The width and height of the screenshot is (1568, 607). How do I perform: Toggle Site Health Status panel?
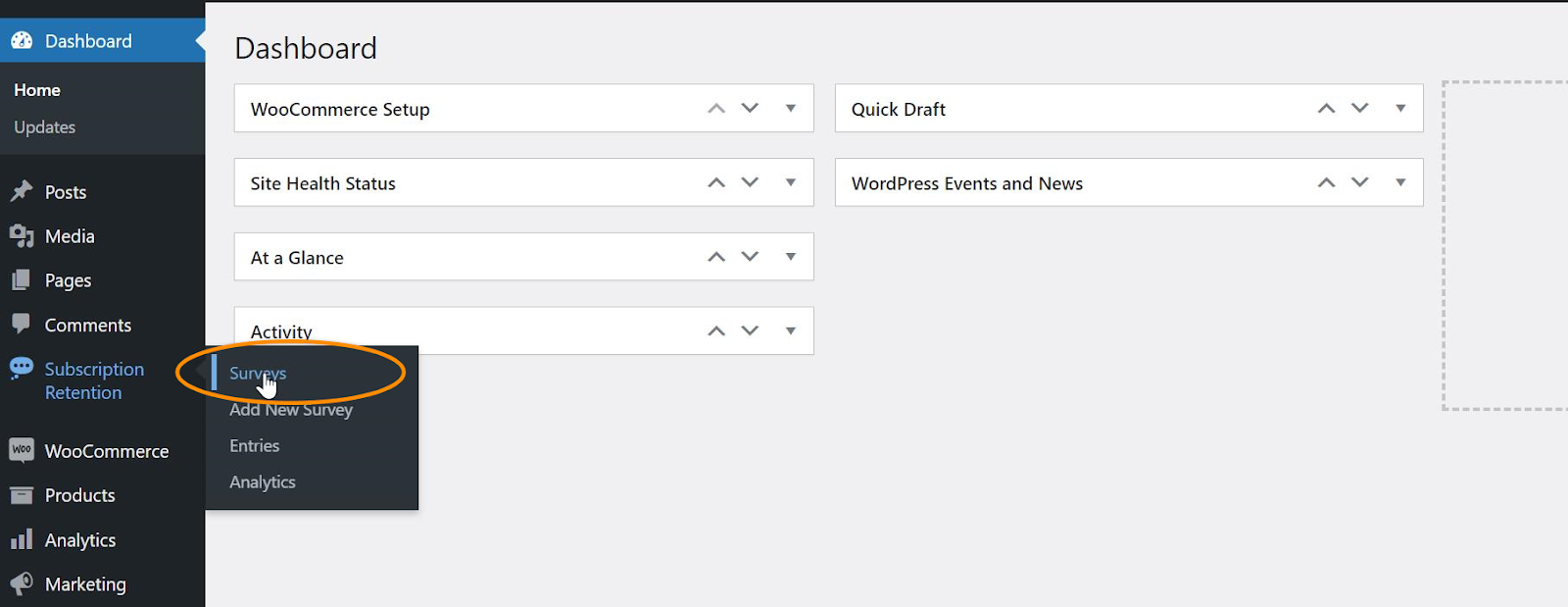[x=791, y=182]
